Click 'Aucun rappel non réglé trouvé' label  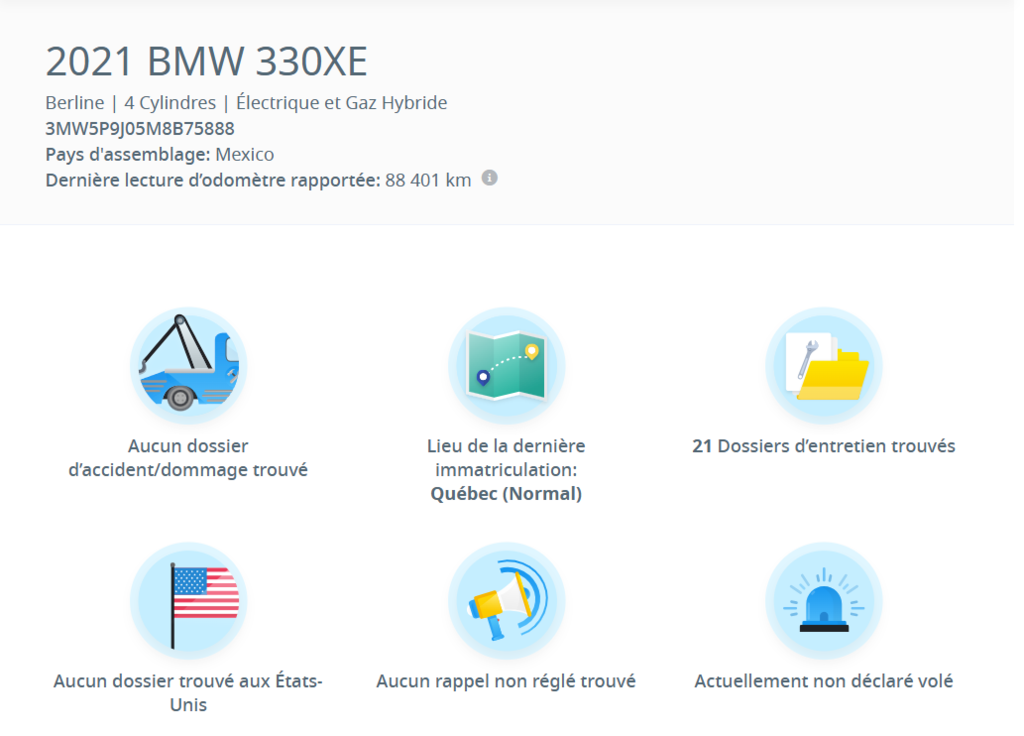coord(506,681)
